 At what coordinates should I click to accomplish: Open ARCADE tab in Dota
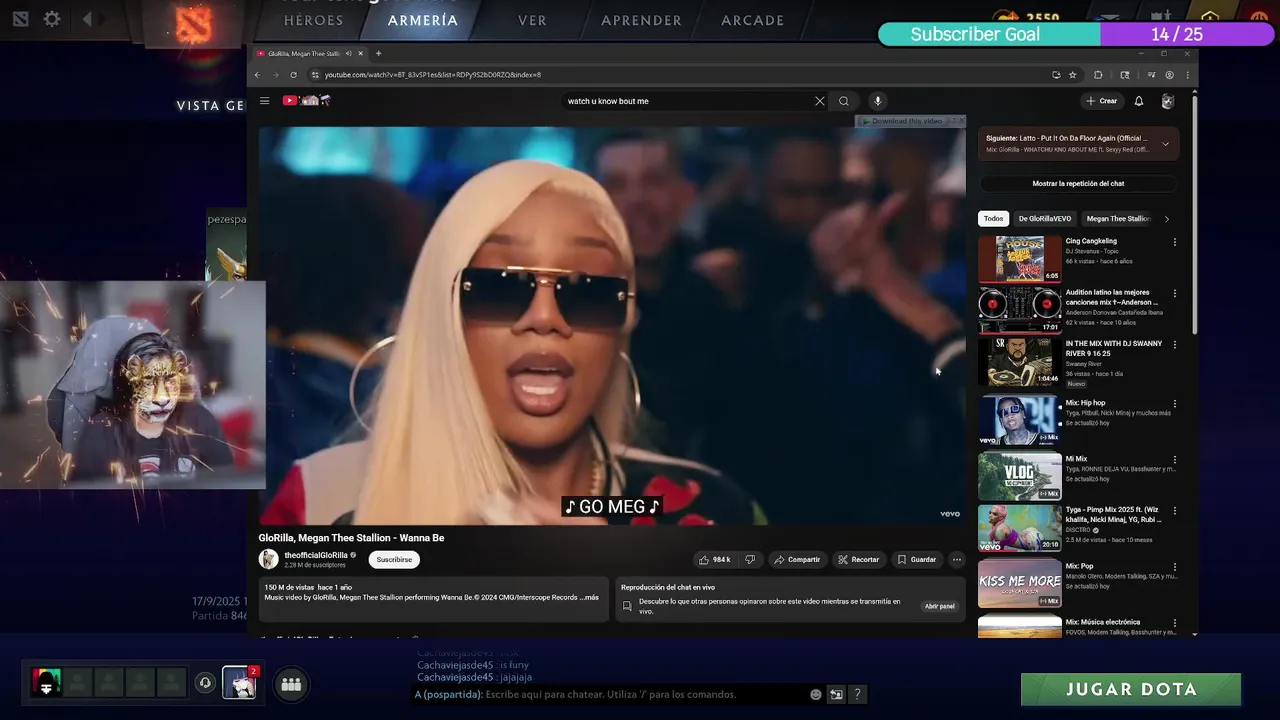coord(752,20)
